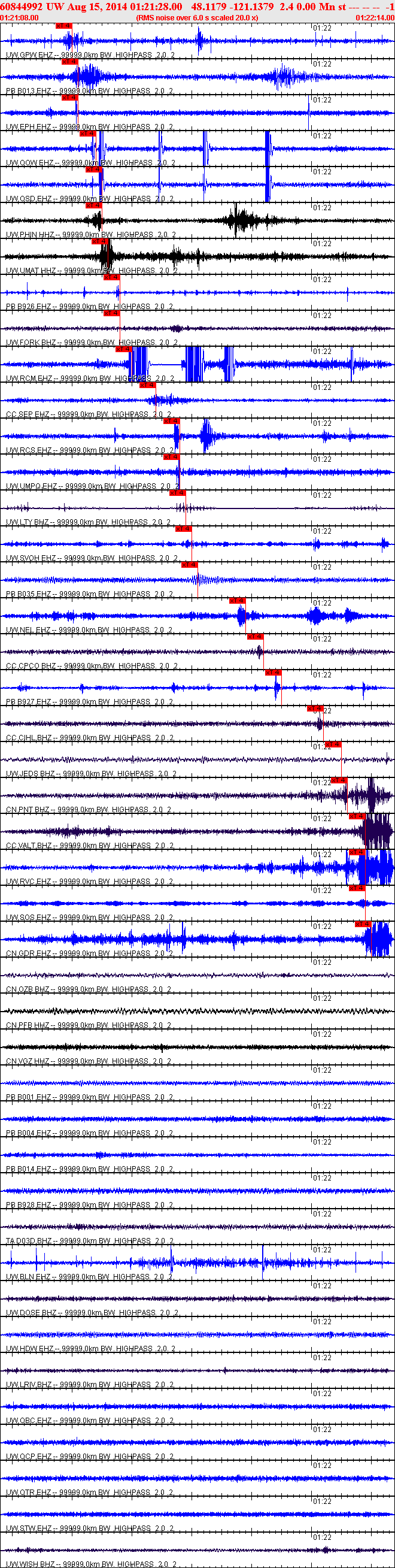Viewport: 395px width, 1568px height.
Task: Select the red pick flag on the UW.GPW trace
Action: click(x=63, y=26)
